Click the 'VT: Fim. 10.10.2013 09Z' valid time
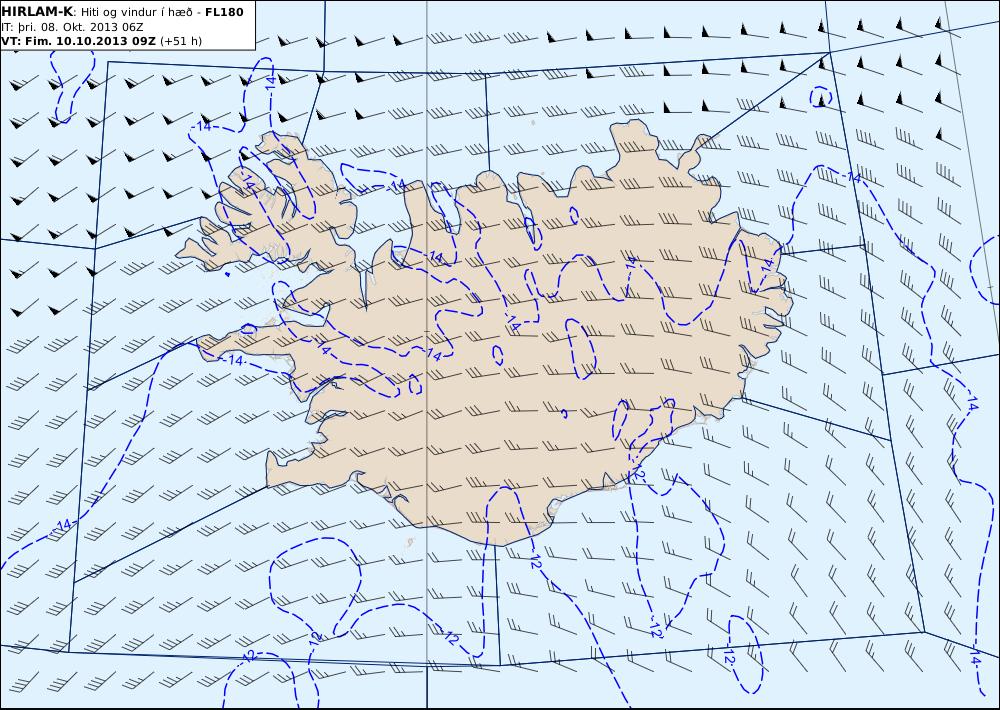The width and height of the screenshot is (1000, 710). point(78,41)
